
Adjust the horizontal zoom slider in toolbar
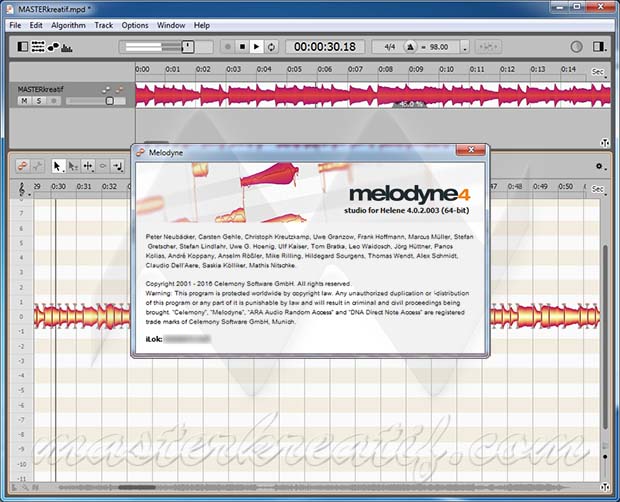click(166, 47)
